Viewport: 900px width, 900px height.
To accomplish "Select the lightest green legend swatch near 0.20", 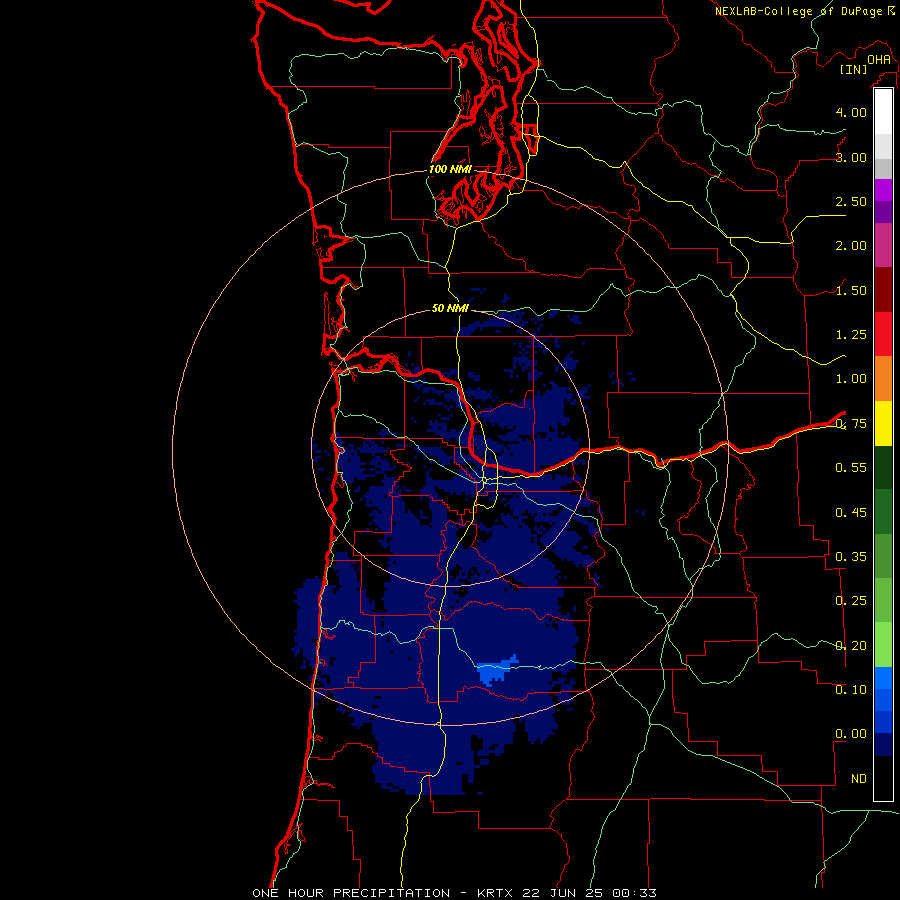I will [x=883, y=645].
